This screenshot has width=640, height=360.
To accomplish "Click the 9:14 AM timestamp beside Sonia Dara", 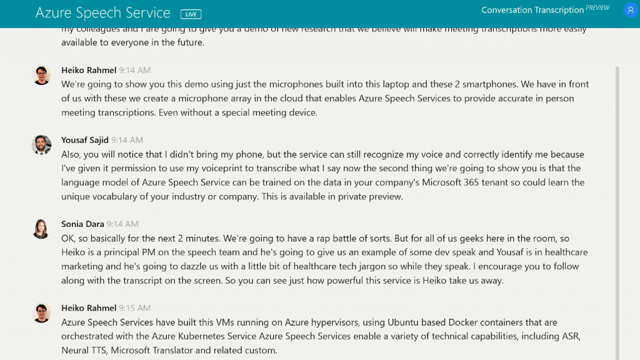I will point(122,224).
